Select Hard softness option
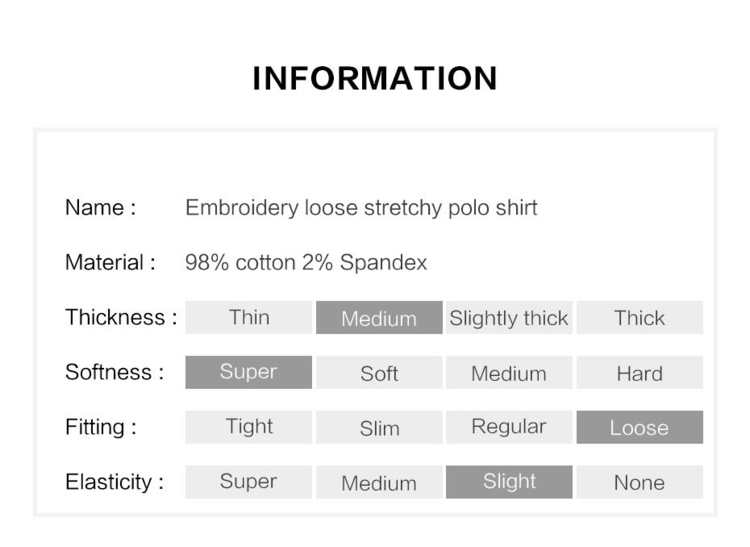 pyautogui.click(x=640, y=372)
